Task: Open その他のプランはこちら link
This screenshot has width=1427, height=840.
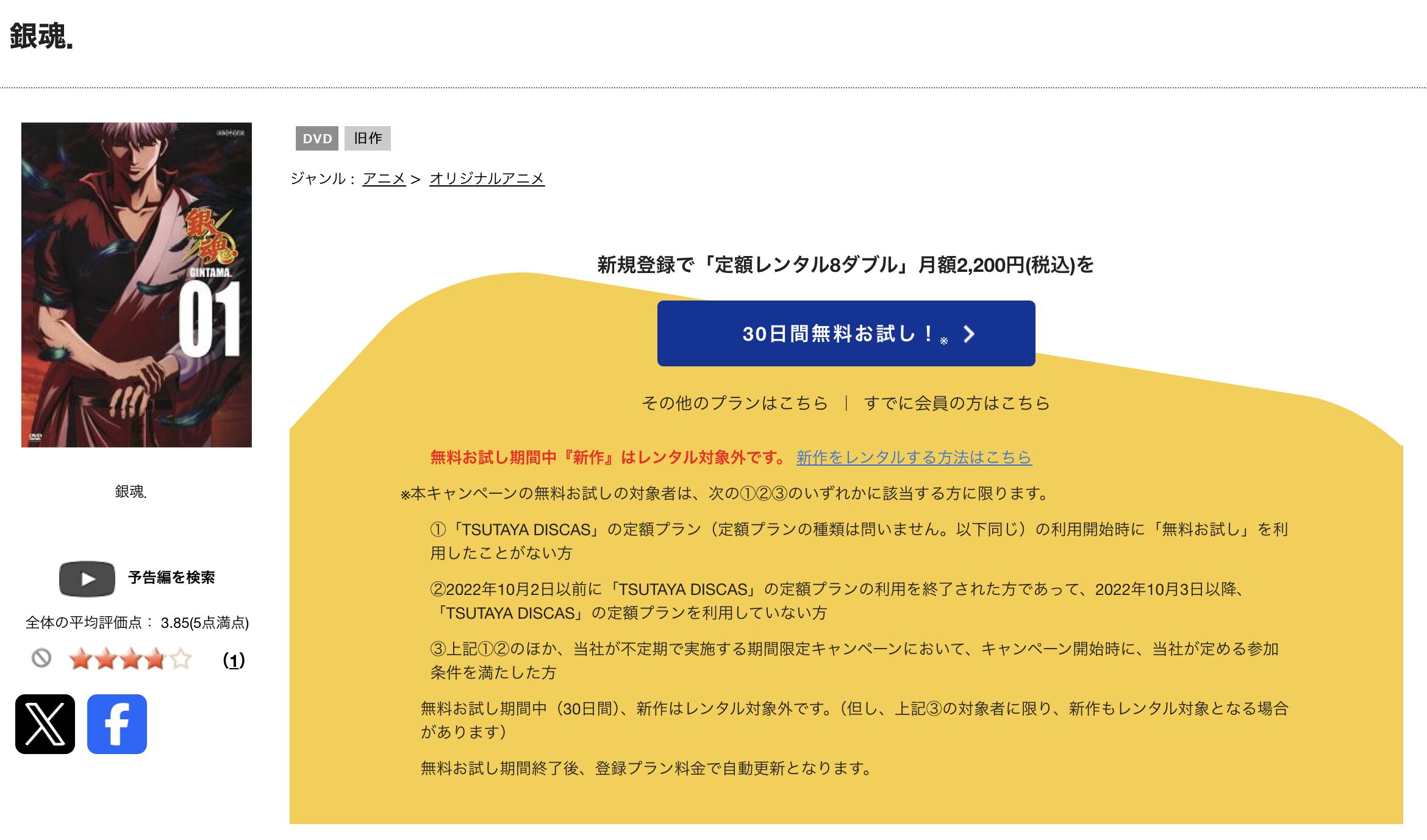Action: pyautogui.click(x=735, y=403)
